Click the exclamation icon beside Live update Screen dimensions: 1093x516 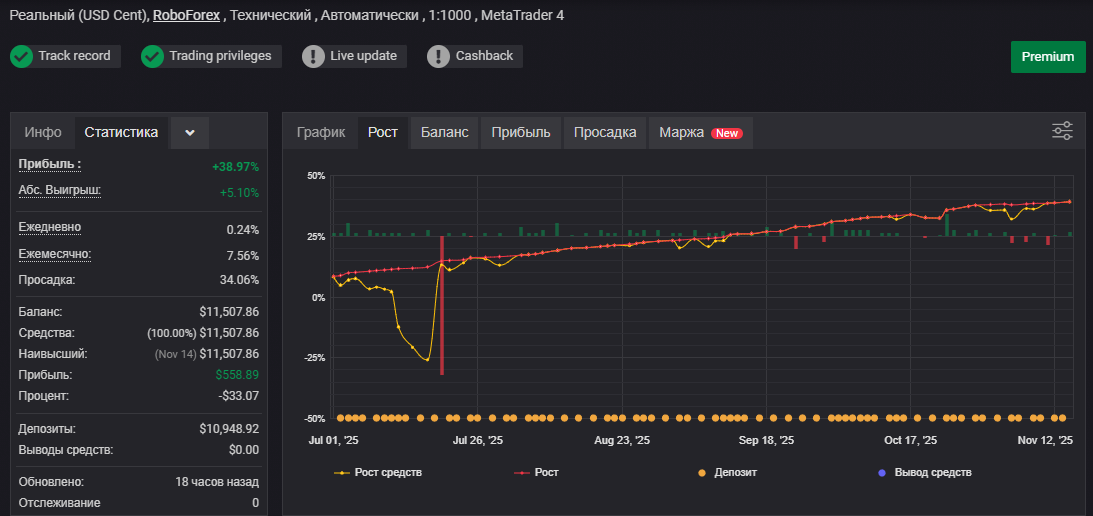coord(313,56)
